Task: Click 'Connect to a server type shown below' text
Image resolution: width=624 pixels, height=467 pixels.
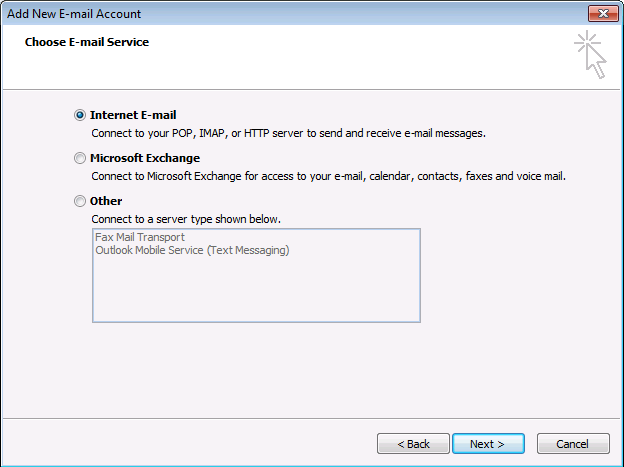Action: [x=186, y=219]
